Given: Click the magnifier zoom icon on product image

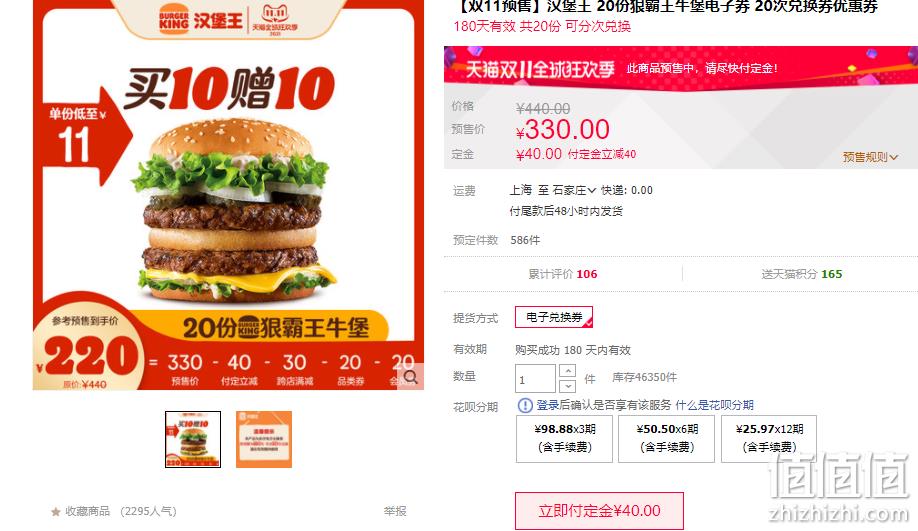Looking at the screenshot, I should click(x=411, y=377).
